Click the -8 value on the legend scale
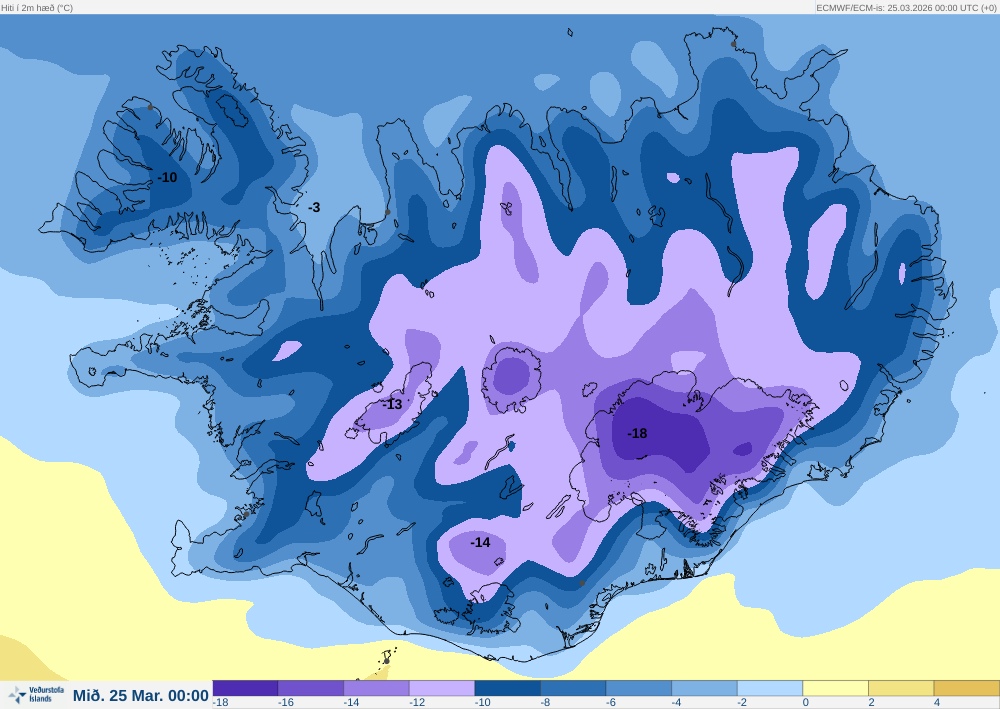Image resolution: width=1000 pixels, height=709 pixels. point(546,703)
